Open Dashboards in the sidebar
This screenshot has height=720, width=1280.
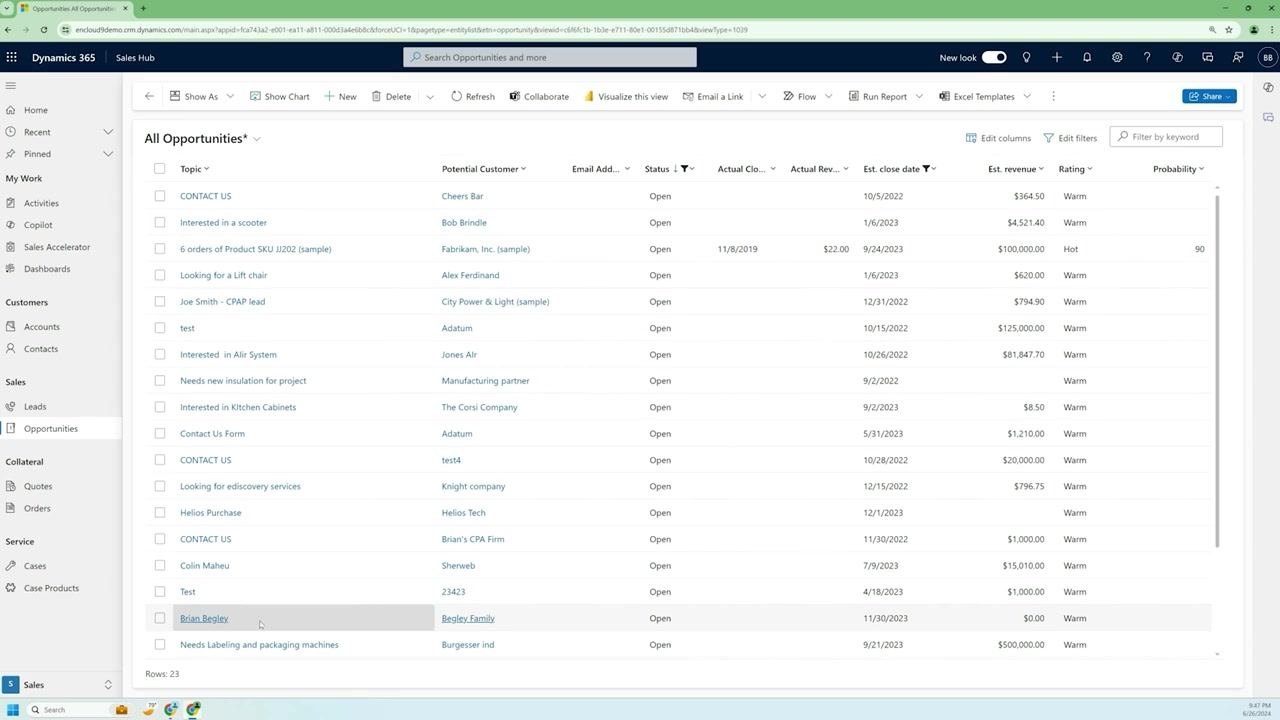[47, 269]
